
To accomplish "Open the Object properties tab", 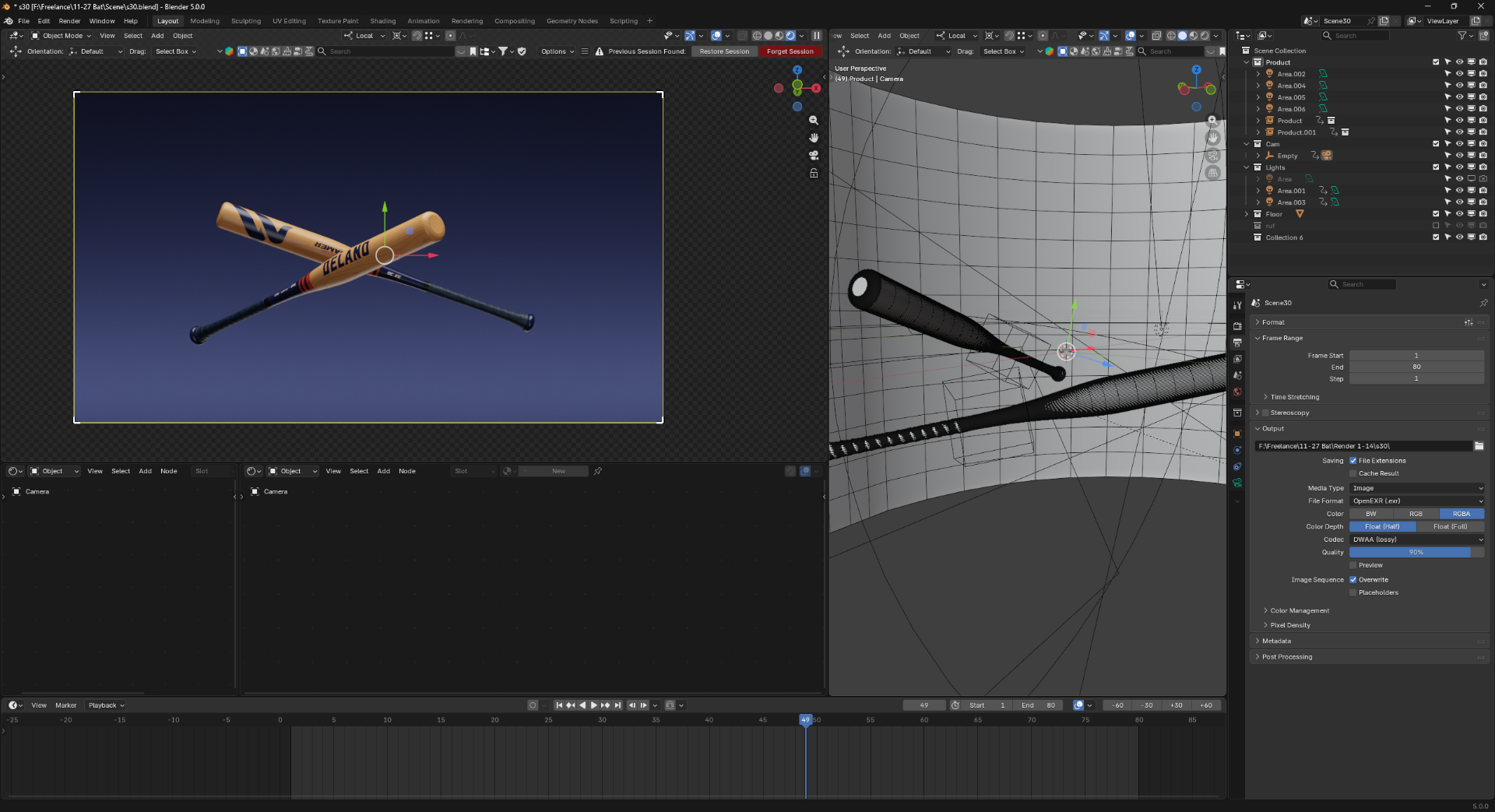I will pyautogui.click(x=1237, y=434).
